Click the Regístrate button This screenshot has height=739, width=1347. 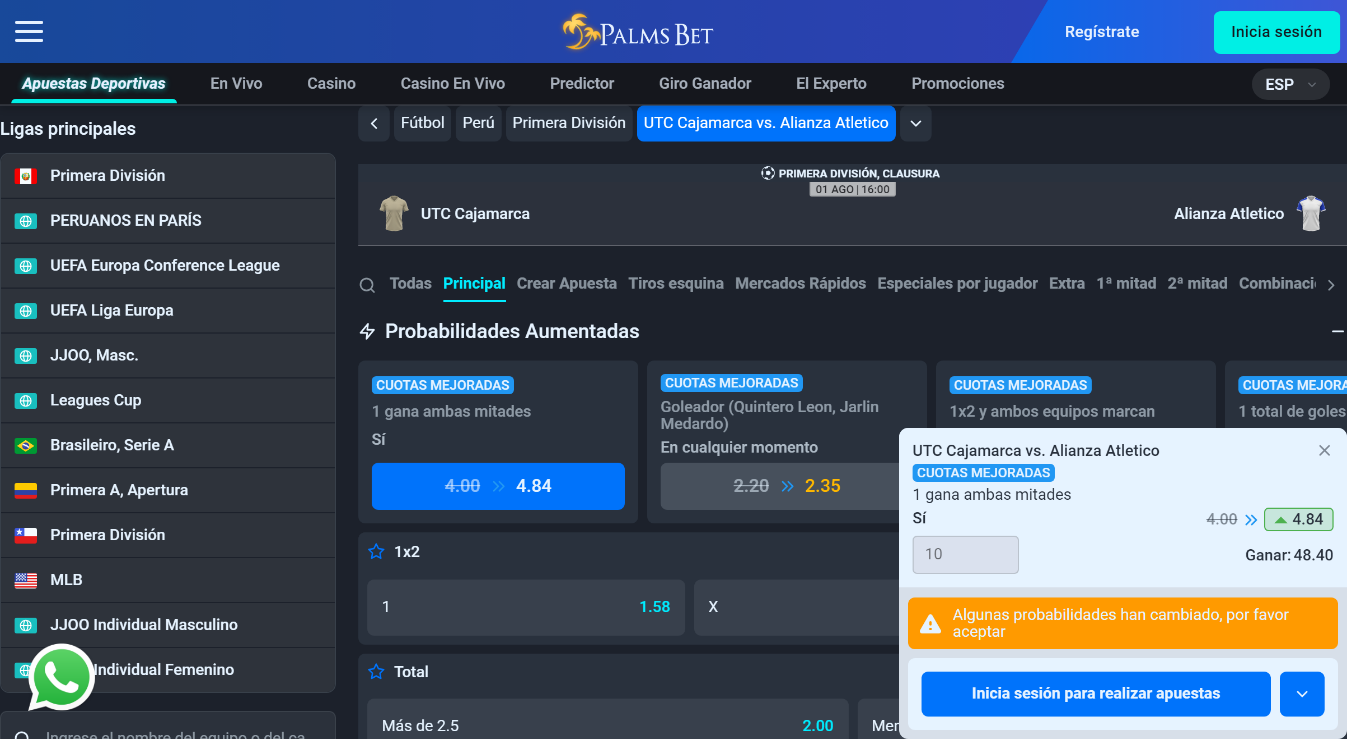pos(1102,32)
